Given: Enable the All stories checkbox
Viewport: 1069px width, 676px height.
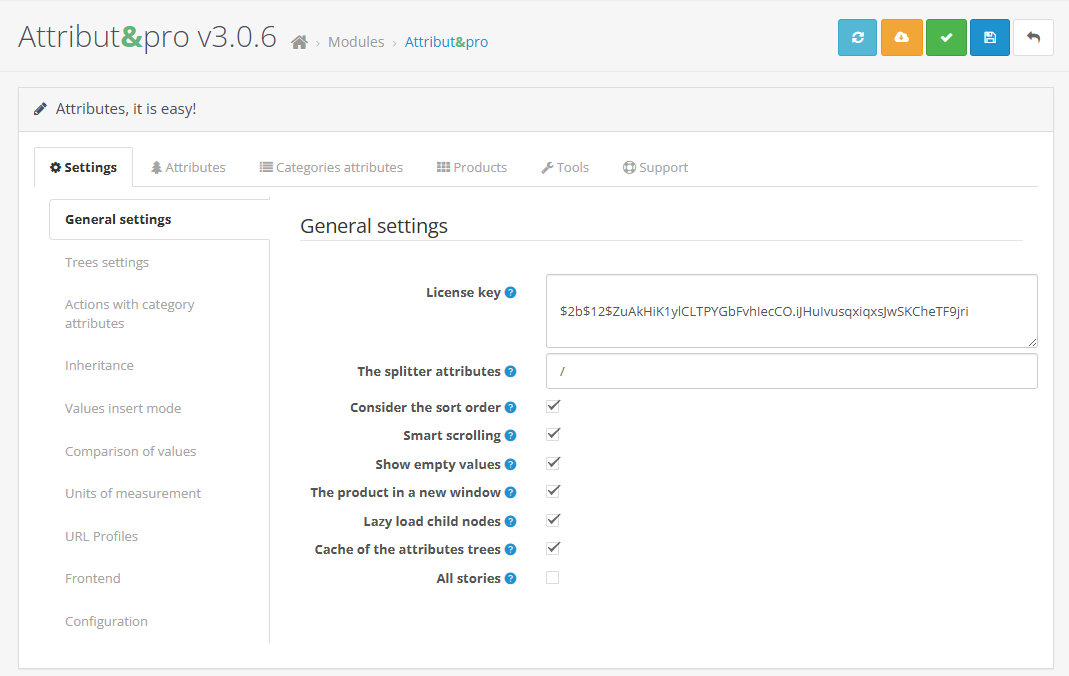Looking at the screenshot, I should pos(553,578).
